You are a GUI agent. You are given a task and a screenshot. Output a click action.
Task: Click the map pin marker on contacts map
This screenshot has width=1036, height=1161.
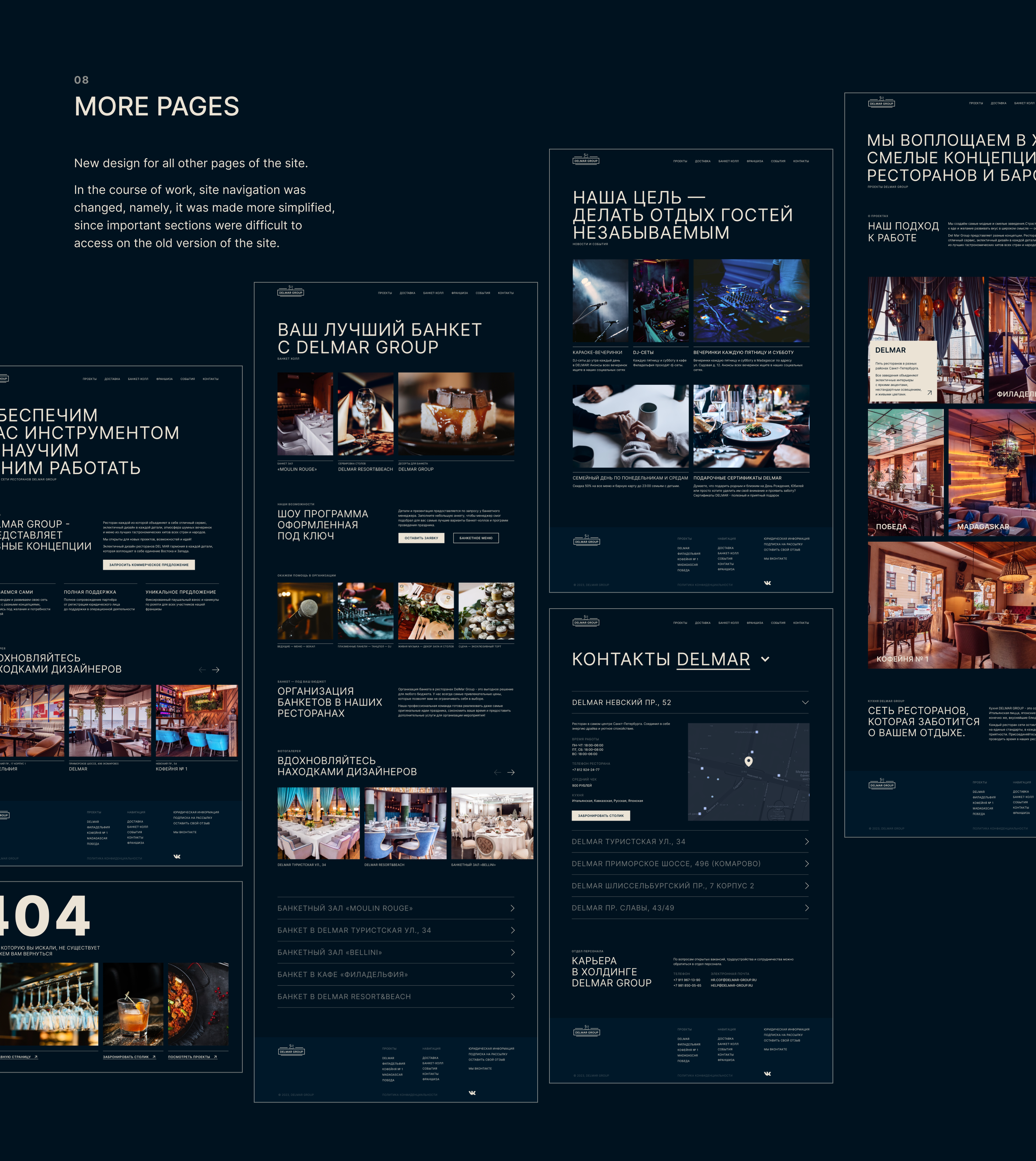[x=749, y=761]
